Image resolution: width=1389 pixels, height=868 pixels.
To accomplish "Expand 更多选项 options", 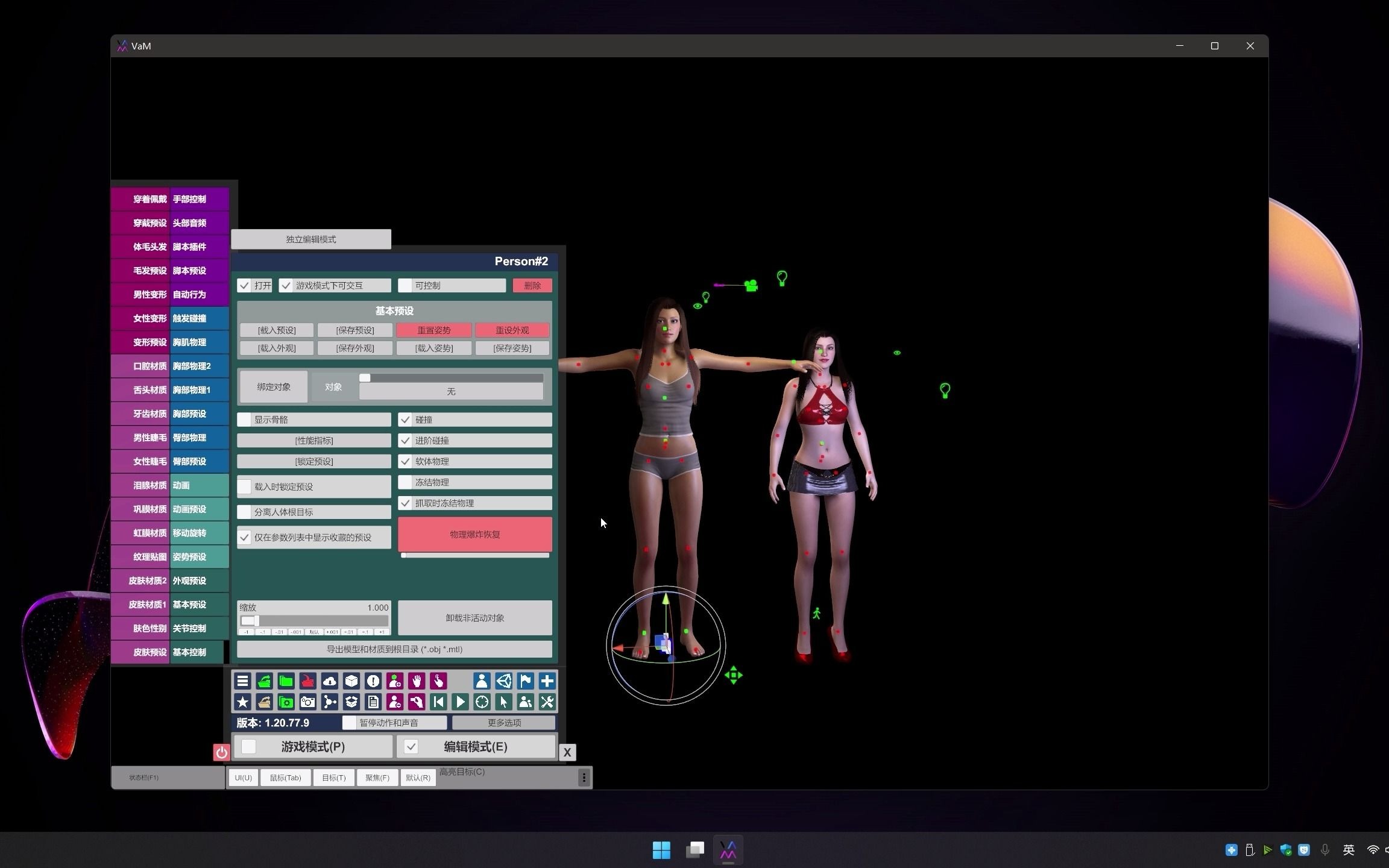I will 504,723.
